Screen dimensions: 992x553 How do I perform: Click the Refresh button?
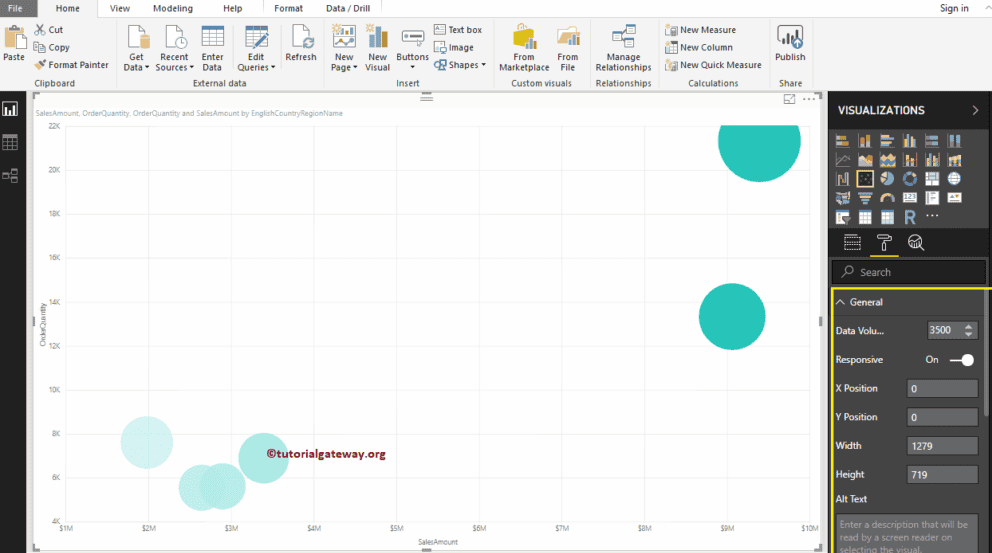pos(301,44)
